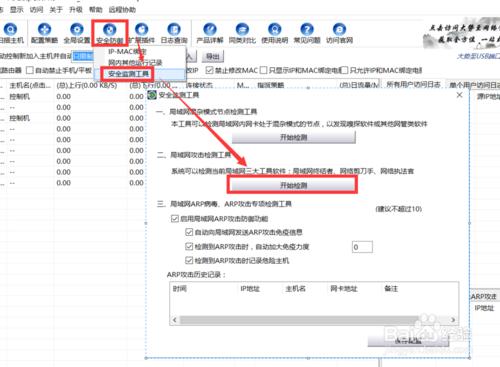Open the 使用说明 user manual icon
Screen dimensions: 500x367
coord(274,33)
